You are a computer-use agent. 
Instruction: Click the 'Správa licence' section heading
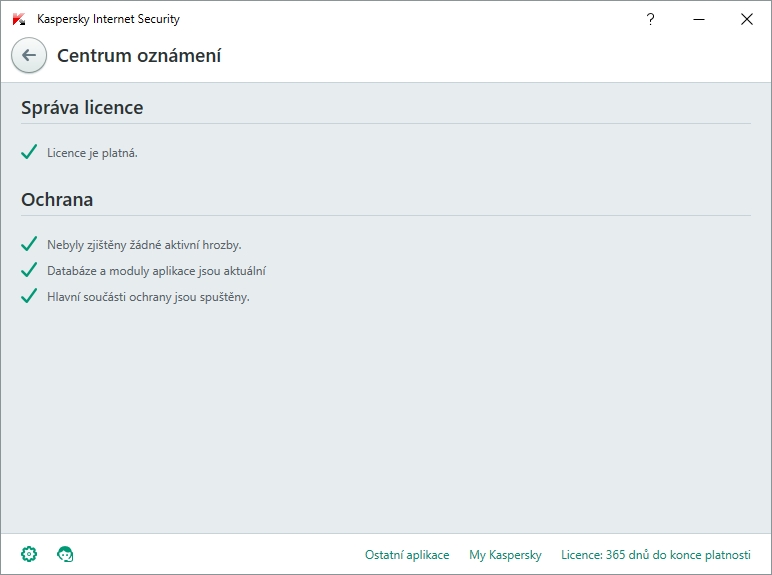[x=82, y=108]
